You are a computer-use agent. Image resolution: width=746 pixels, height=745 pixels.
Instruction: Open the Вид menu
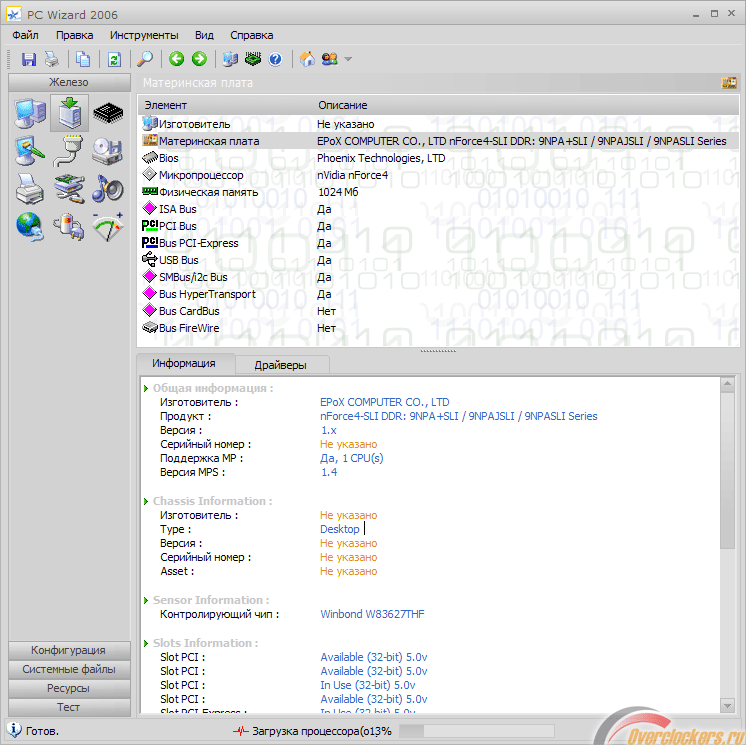click(x=204, y=35)
